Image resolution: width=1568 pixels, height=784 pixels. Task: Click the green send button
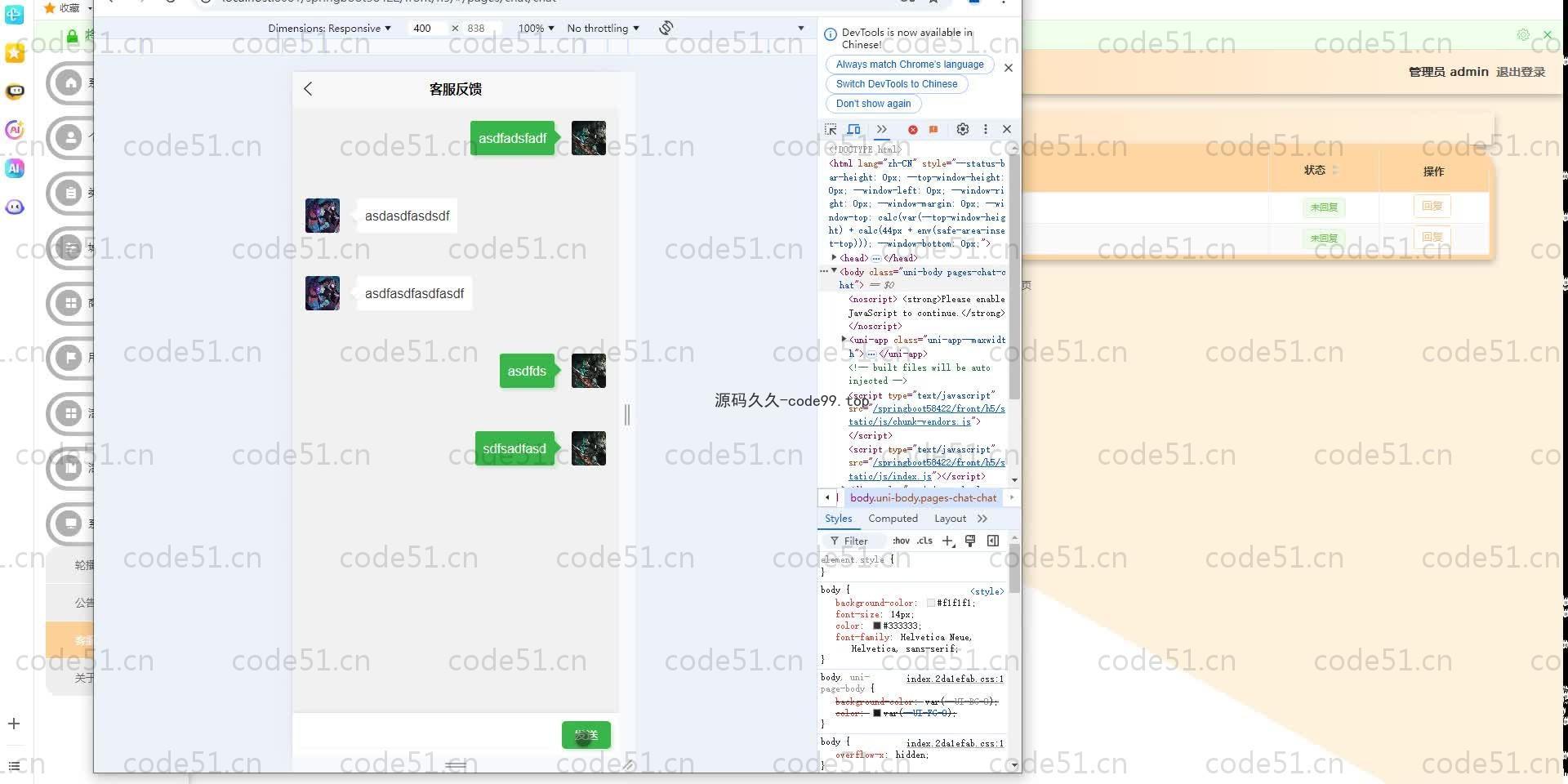pos(586,735)
